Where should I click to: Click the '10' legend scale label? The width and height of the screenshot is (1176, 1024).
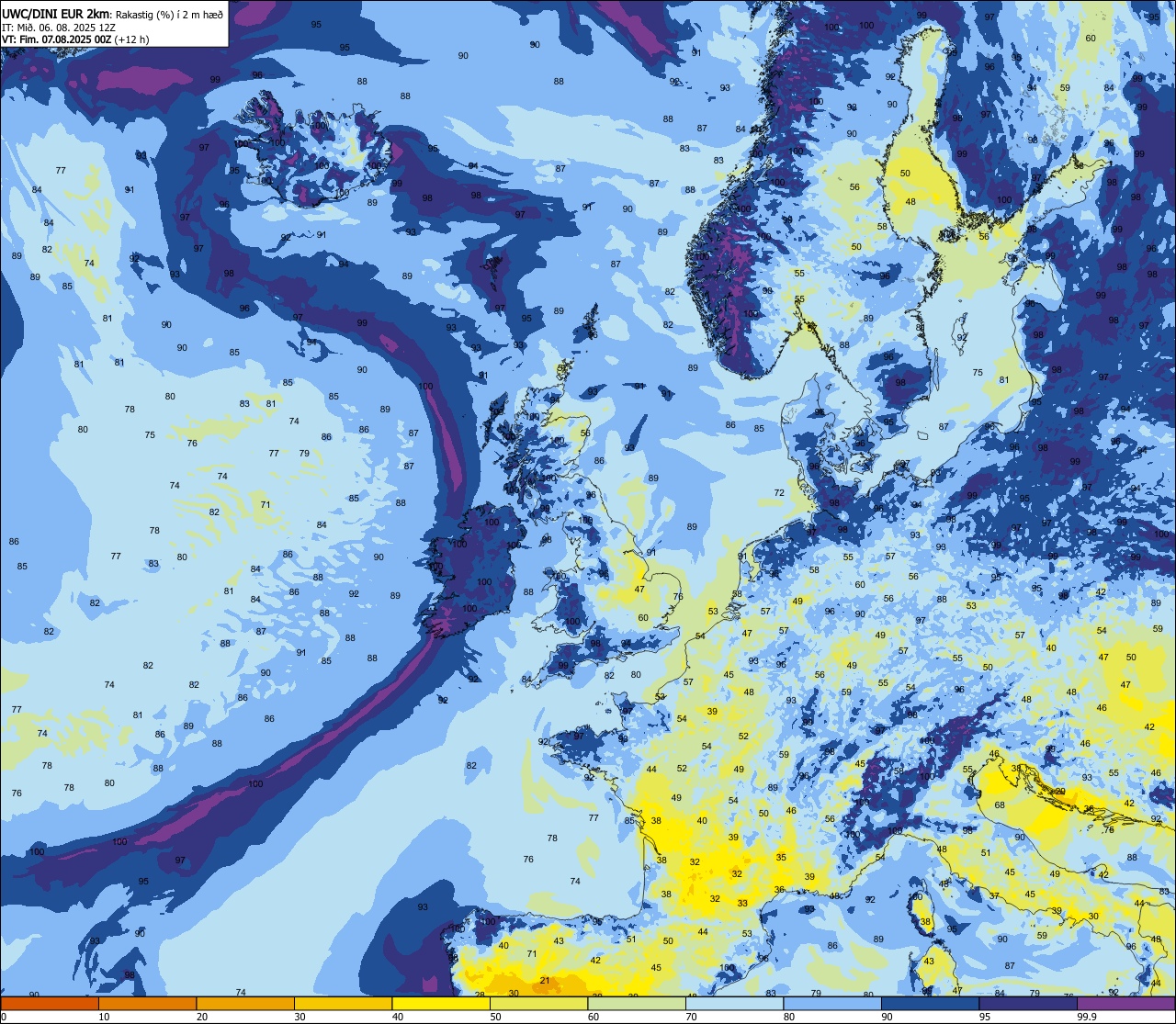[x=104, y=1017]
